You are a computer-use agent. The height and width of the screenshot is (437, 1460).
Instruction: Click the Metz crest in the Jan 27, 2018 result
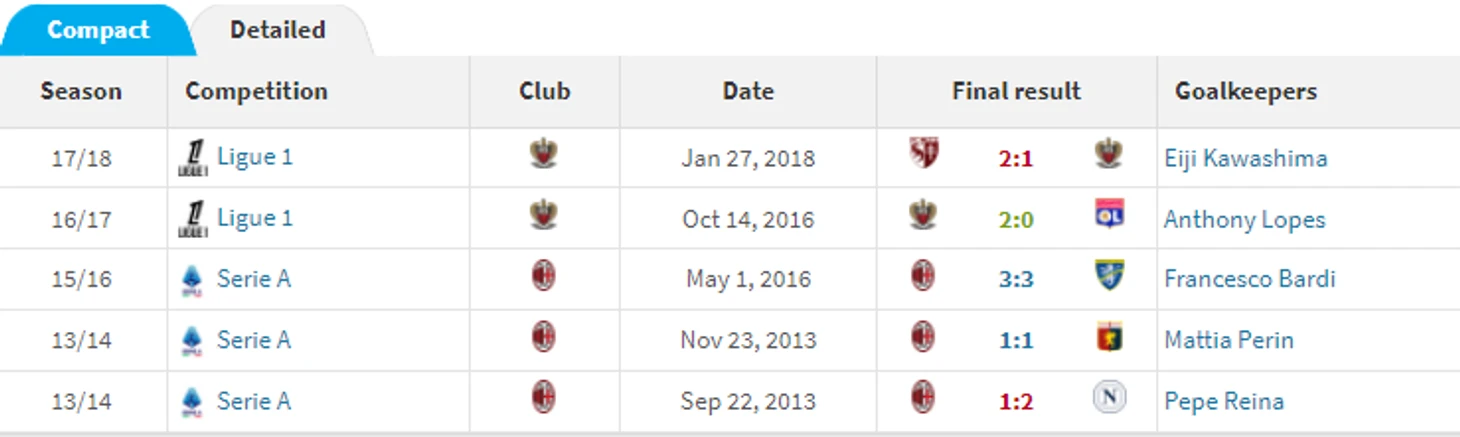[924, 154]
